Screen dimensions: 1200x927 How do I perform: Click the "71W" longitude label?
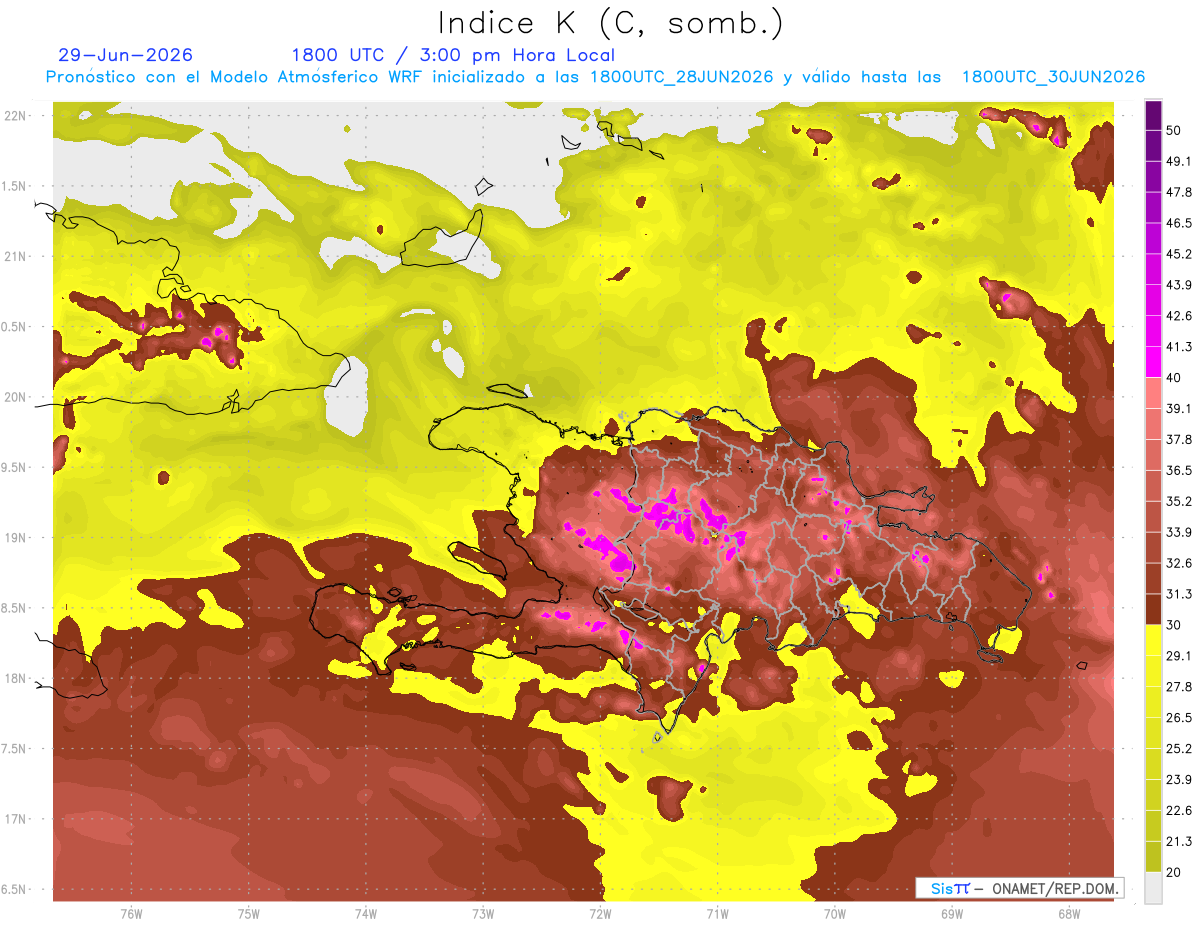coord(717,914)
